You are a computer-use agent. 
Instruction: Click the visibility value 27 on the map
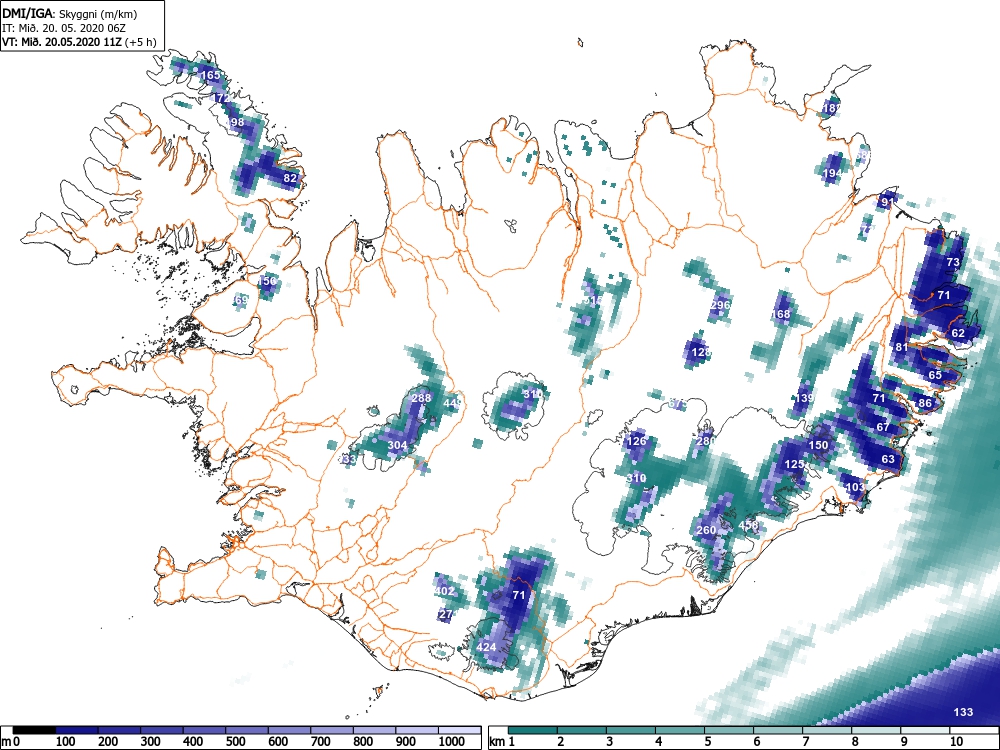click(x=446, y=615)
